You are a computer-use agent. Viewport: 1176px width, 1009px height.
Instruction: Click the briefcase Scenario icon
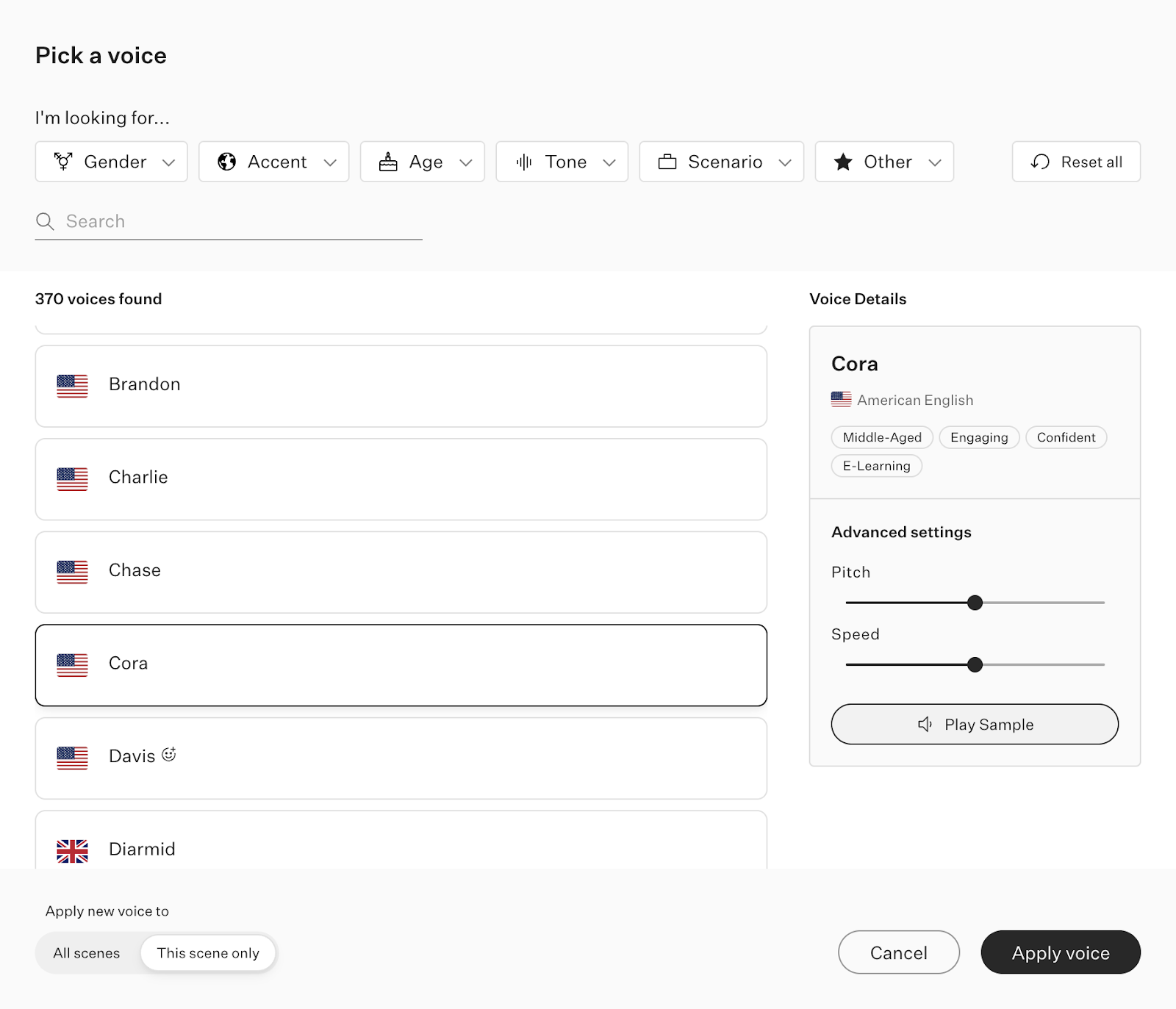[x=667, y=162]
